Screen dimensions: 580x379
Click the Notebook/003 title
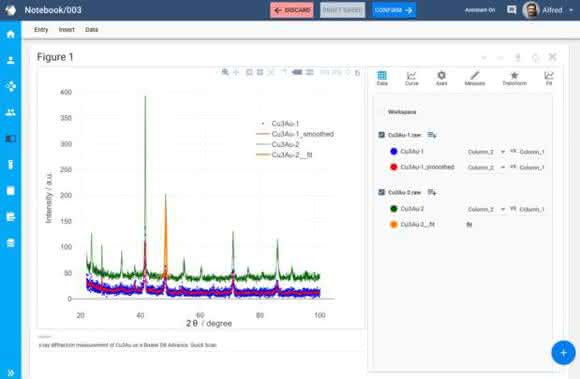point(53,10)
